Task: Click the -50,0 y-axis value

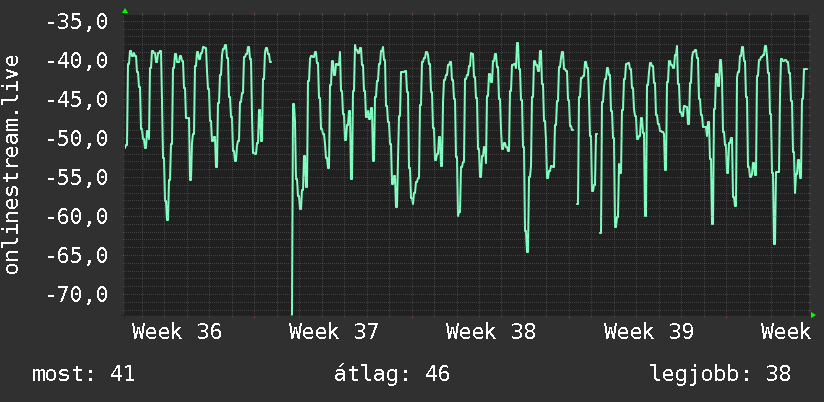Action: pos(77,139)
